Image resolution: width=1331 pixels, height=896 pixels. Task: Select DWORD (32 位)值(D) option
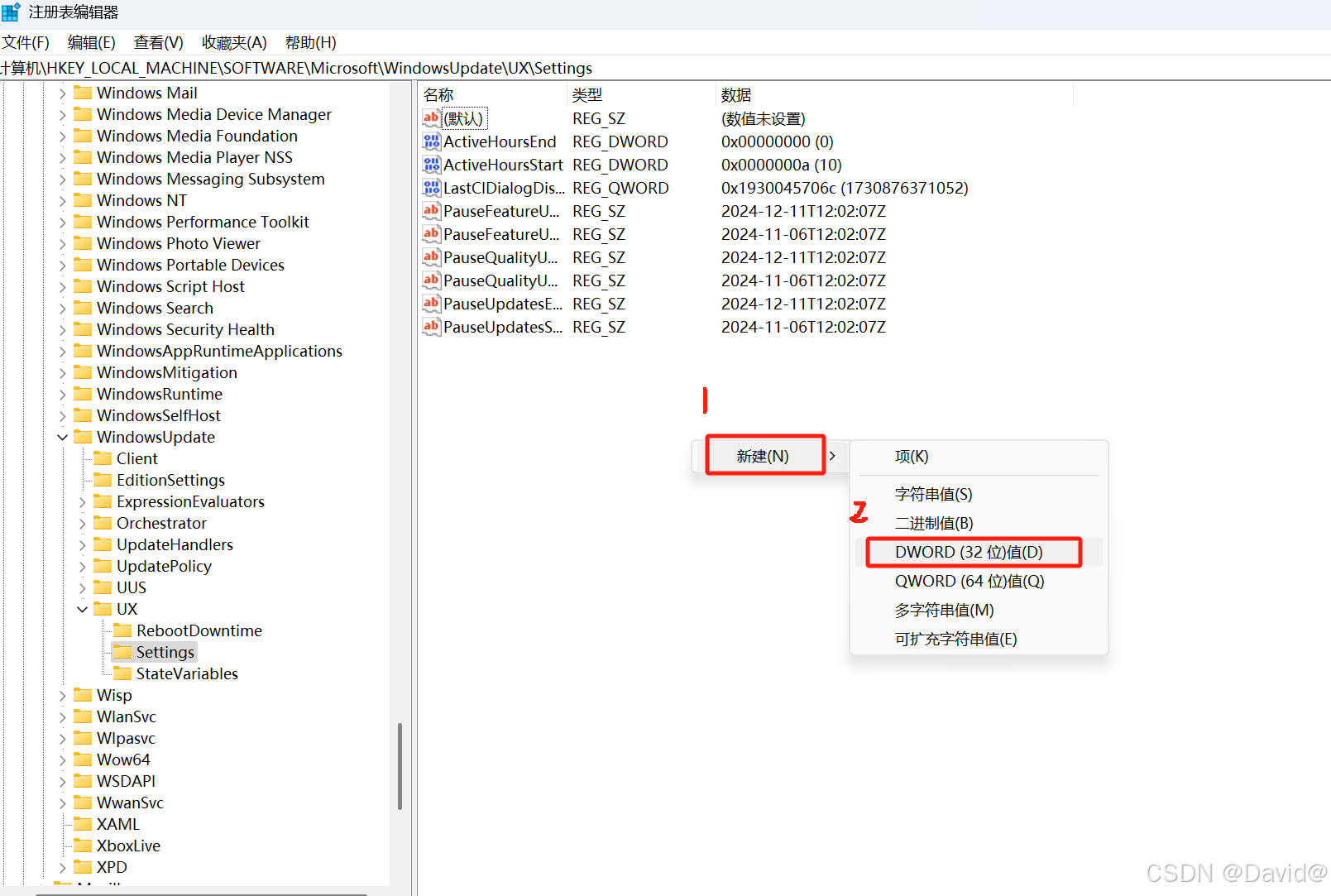[x=979, y=552]
